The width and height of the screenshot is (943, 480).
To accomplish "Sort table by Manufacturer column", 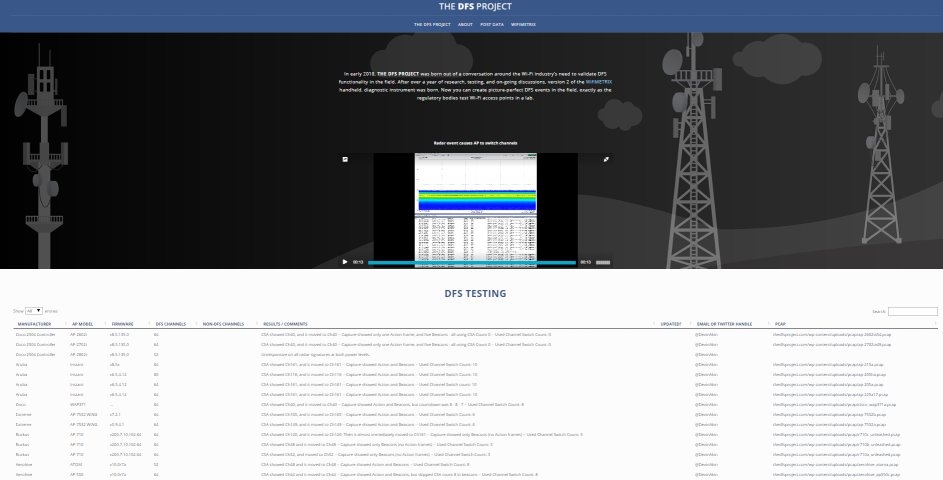I will (x=35, y=324).
